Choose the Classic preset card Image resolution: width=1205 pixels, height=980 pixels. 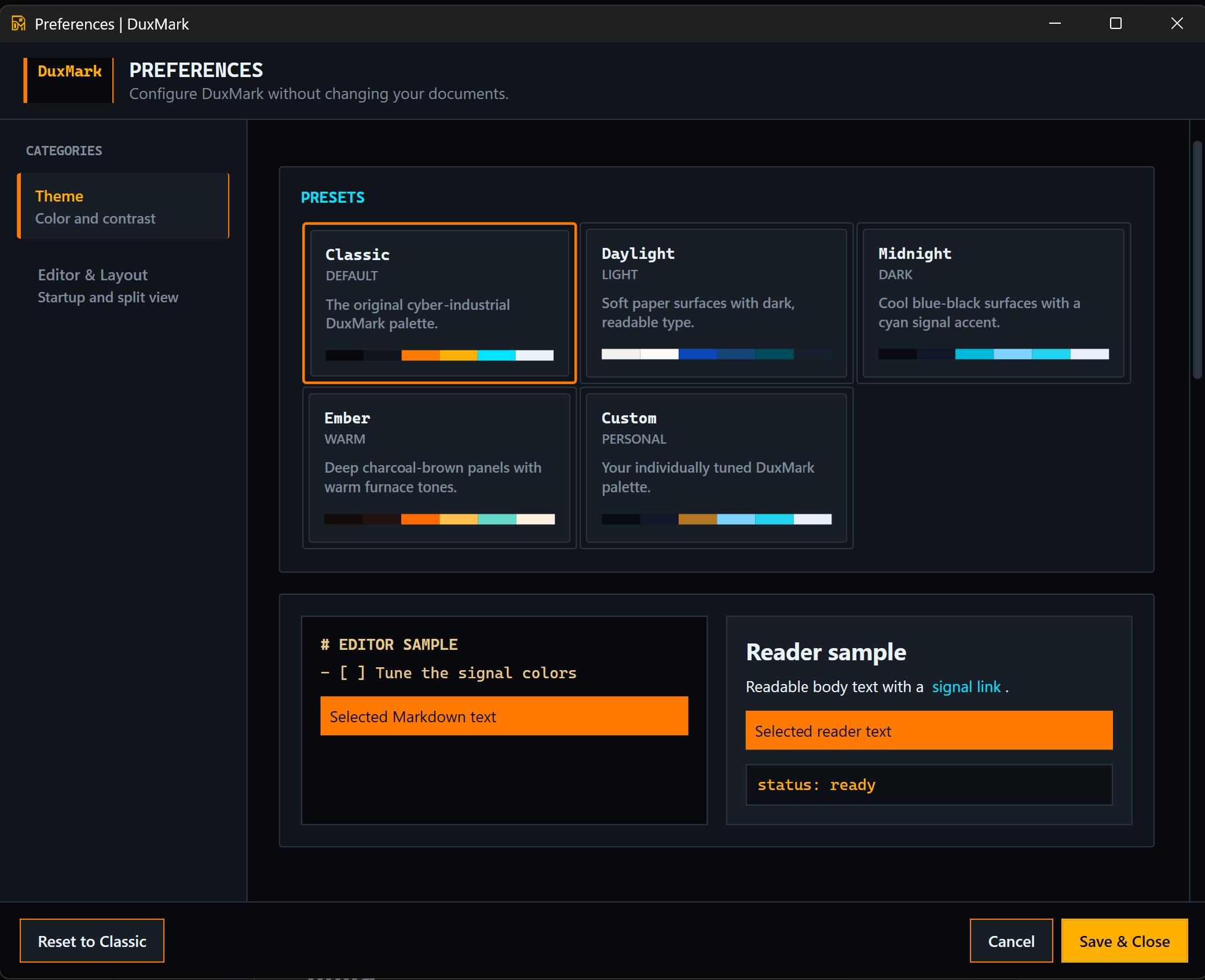(x=439, y=303)
